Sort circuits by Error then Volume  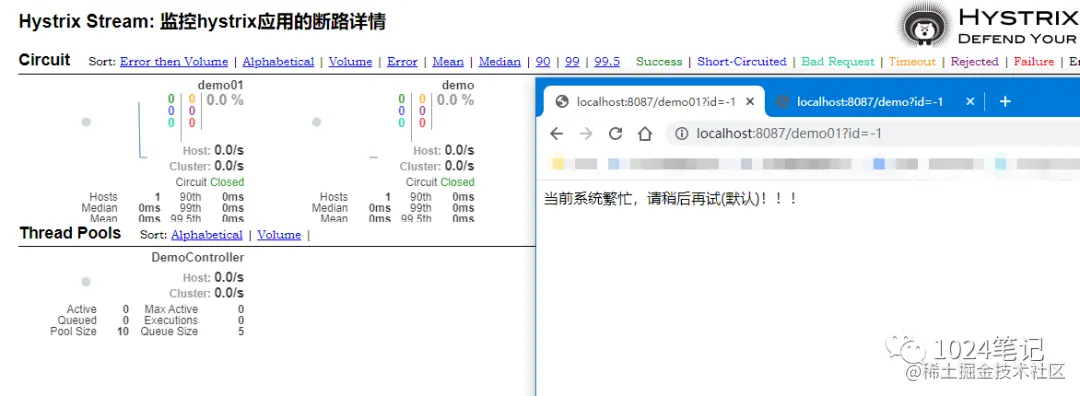174,61
